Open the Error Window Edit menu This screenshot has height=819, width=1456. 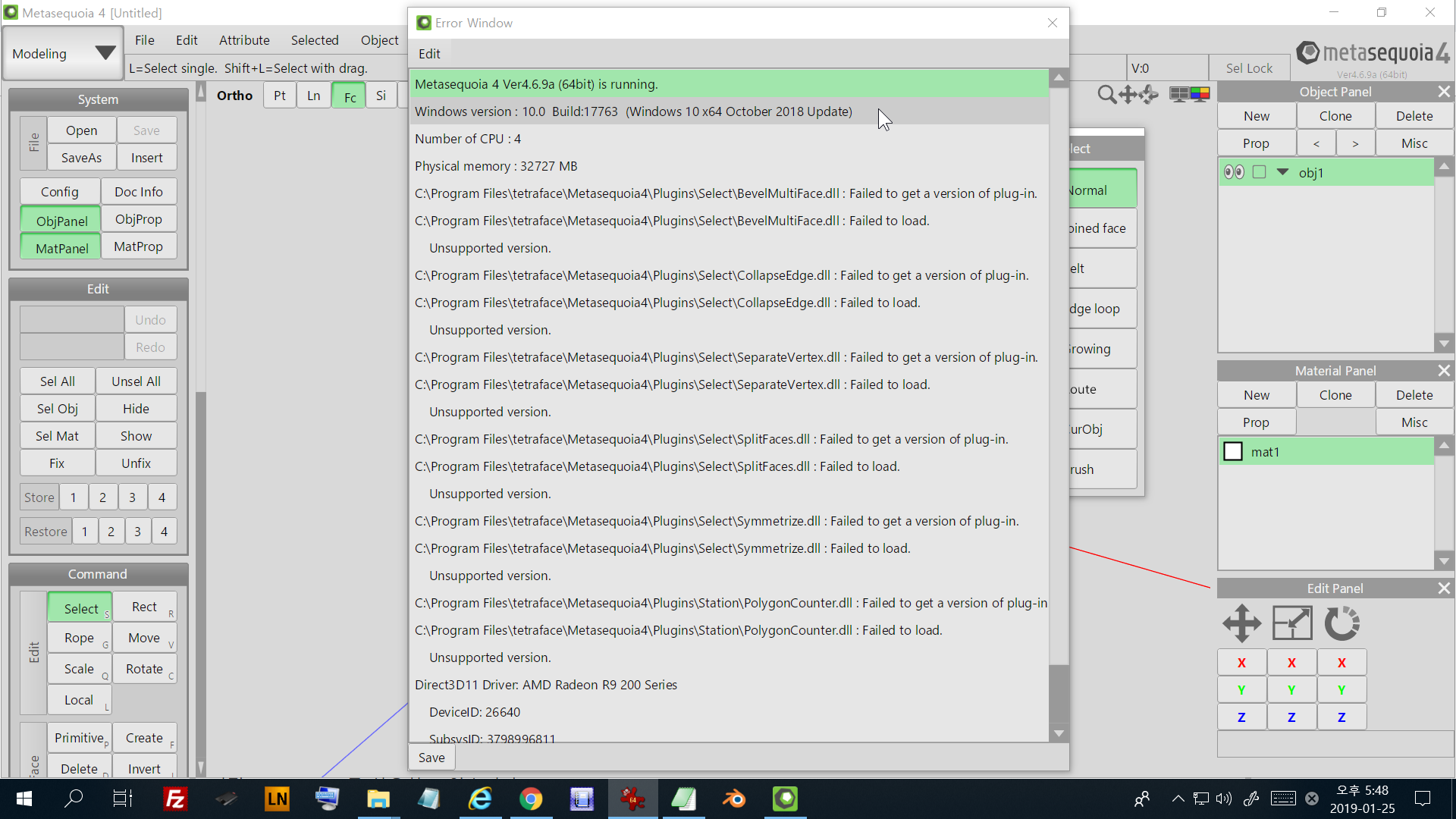coord(429,54)
